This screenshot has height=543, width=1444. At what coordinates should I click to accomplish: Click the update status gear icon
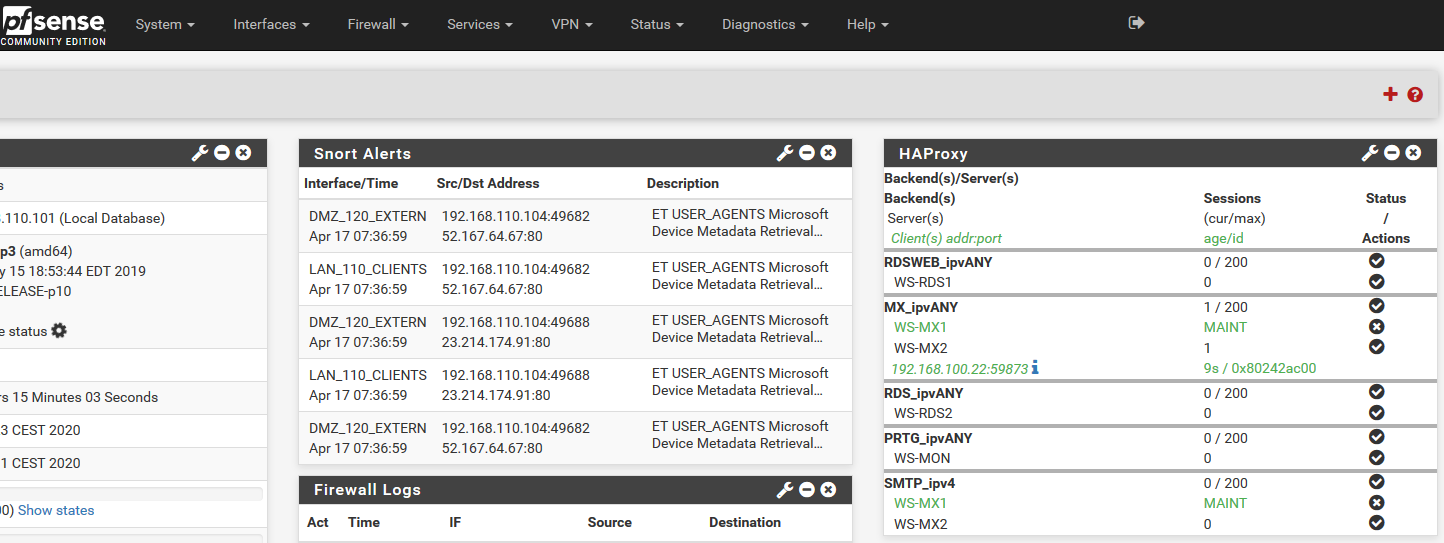click(x=59, y=331)
